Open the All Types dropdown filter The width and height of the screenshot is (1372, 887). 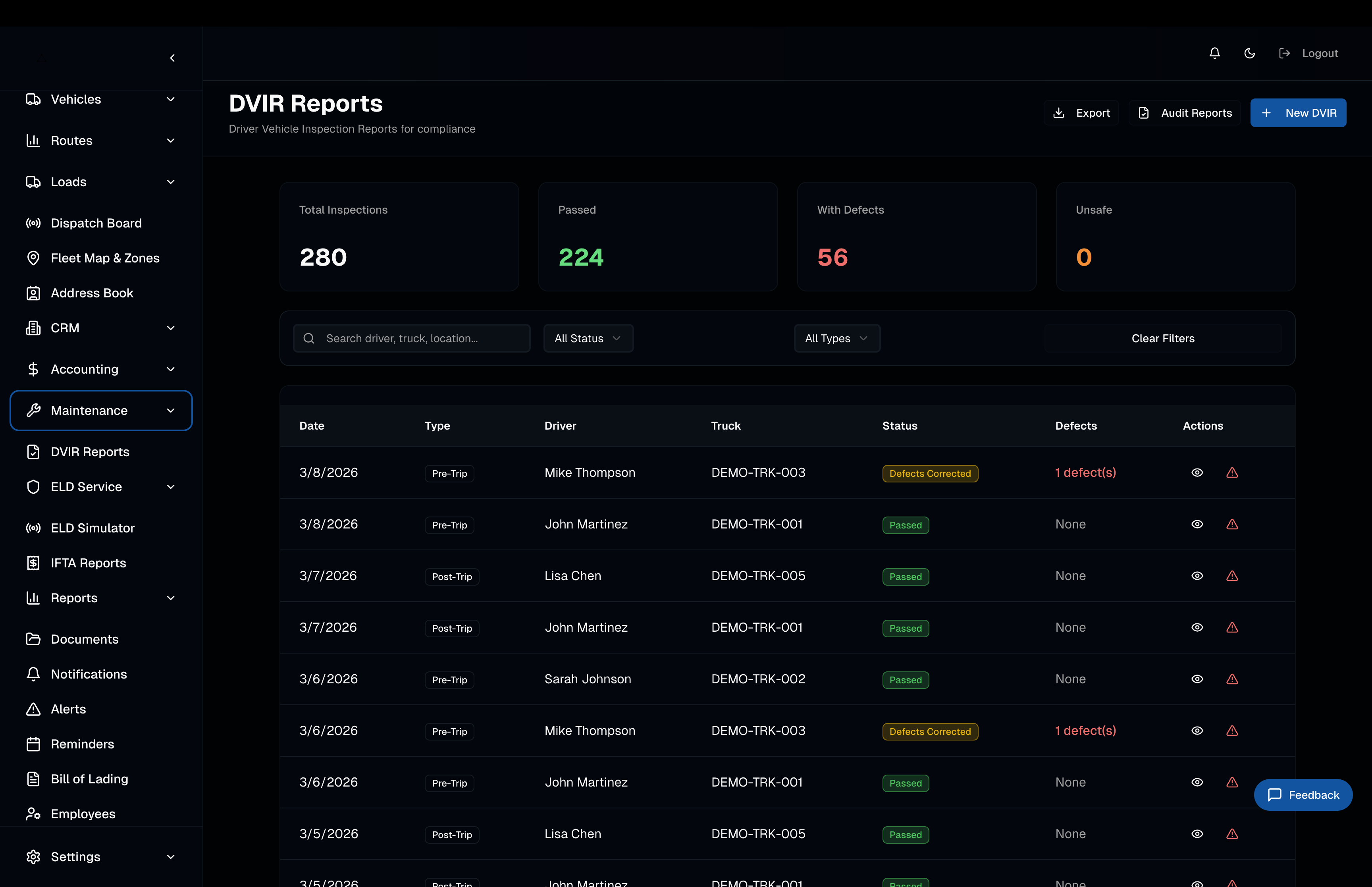pos(836,338)
